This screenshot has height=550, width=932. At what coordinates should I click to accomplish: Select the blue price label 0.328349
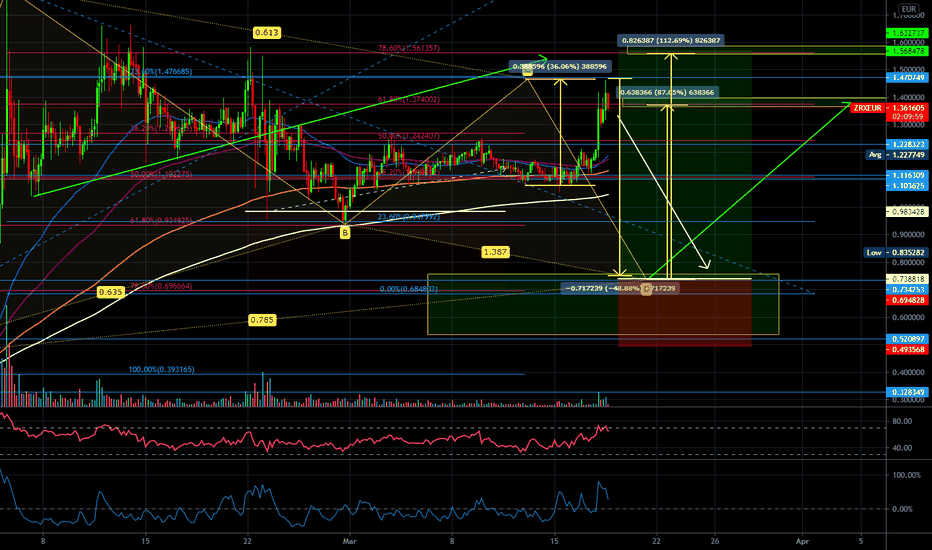[908, 392]
